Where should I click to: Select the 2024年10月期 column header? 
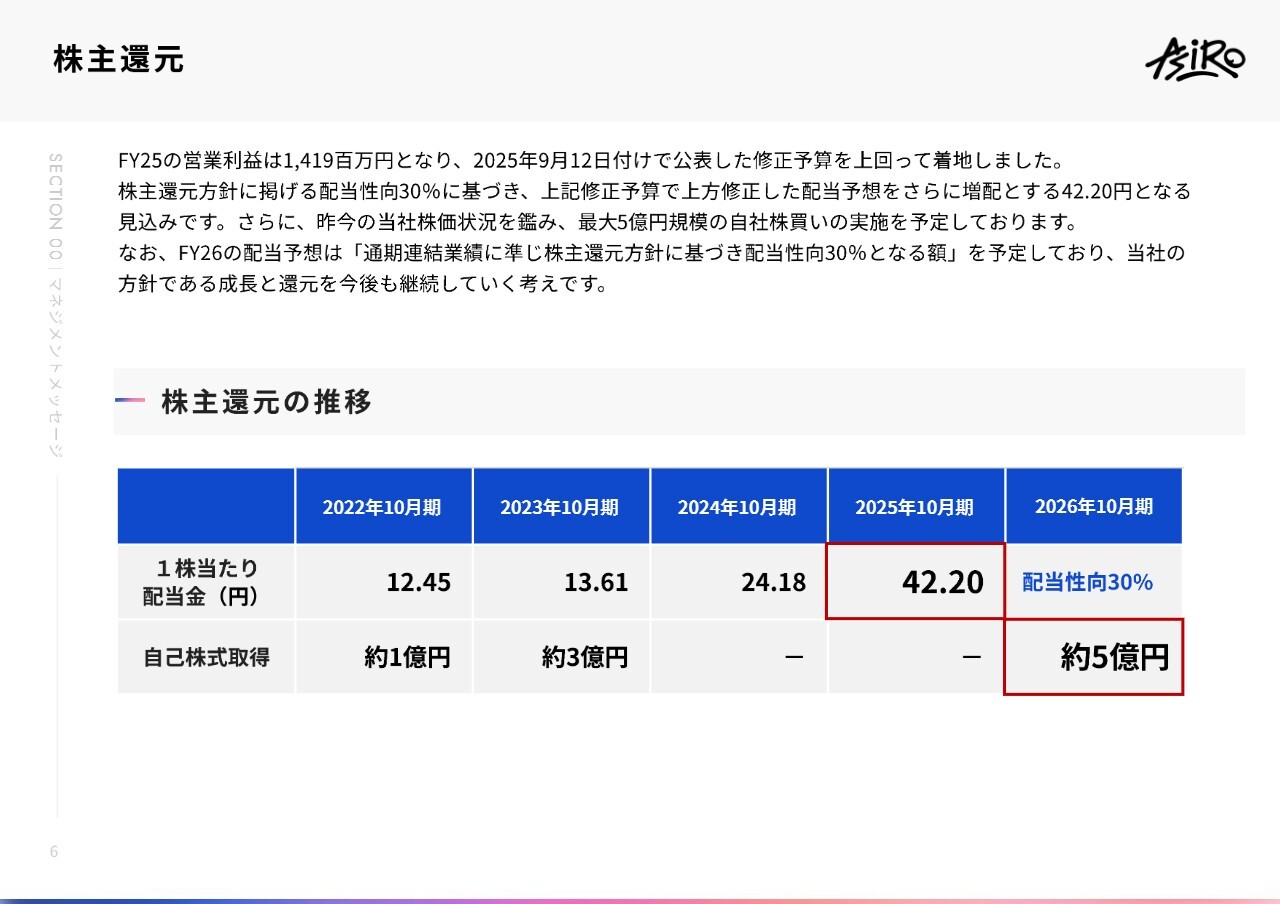tap(738, 507)
